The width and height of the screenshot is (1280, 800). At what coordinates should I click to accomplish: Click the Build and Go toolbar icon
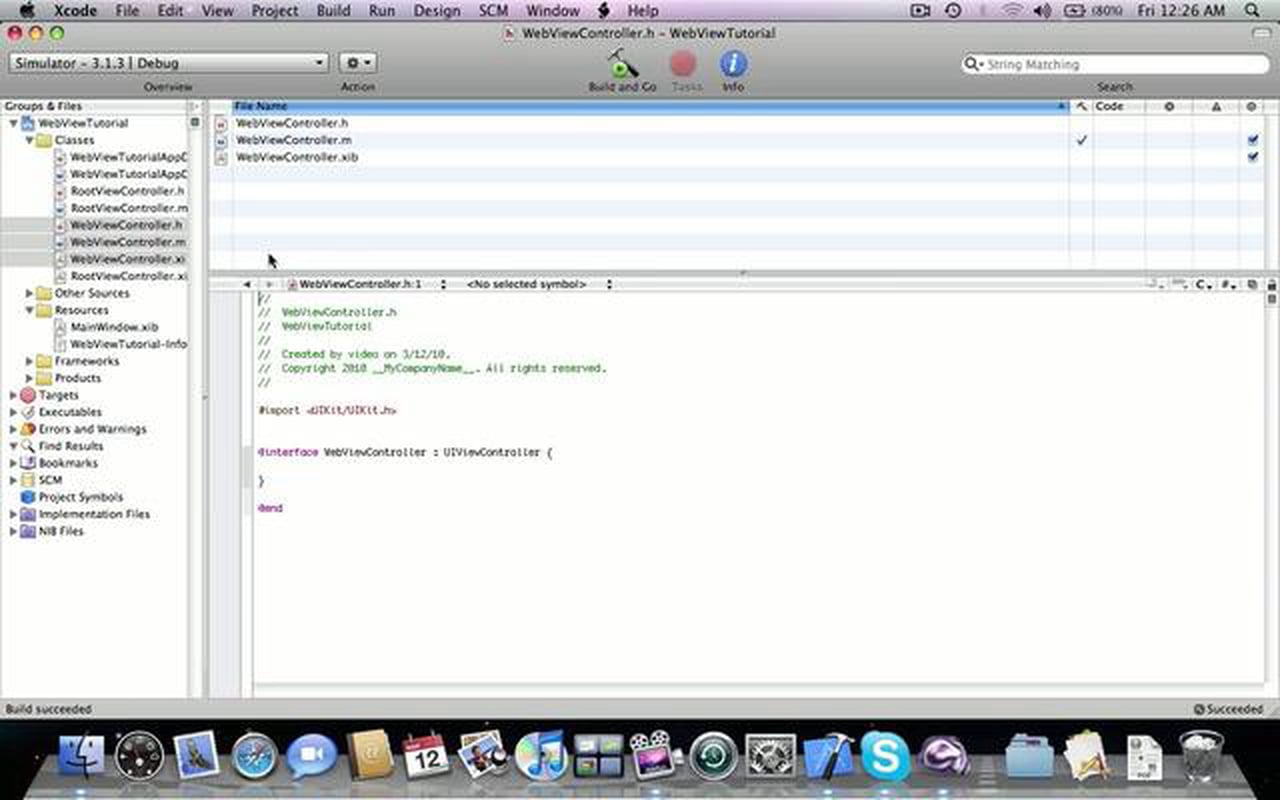[622, 64]
